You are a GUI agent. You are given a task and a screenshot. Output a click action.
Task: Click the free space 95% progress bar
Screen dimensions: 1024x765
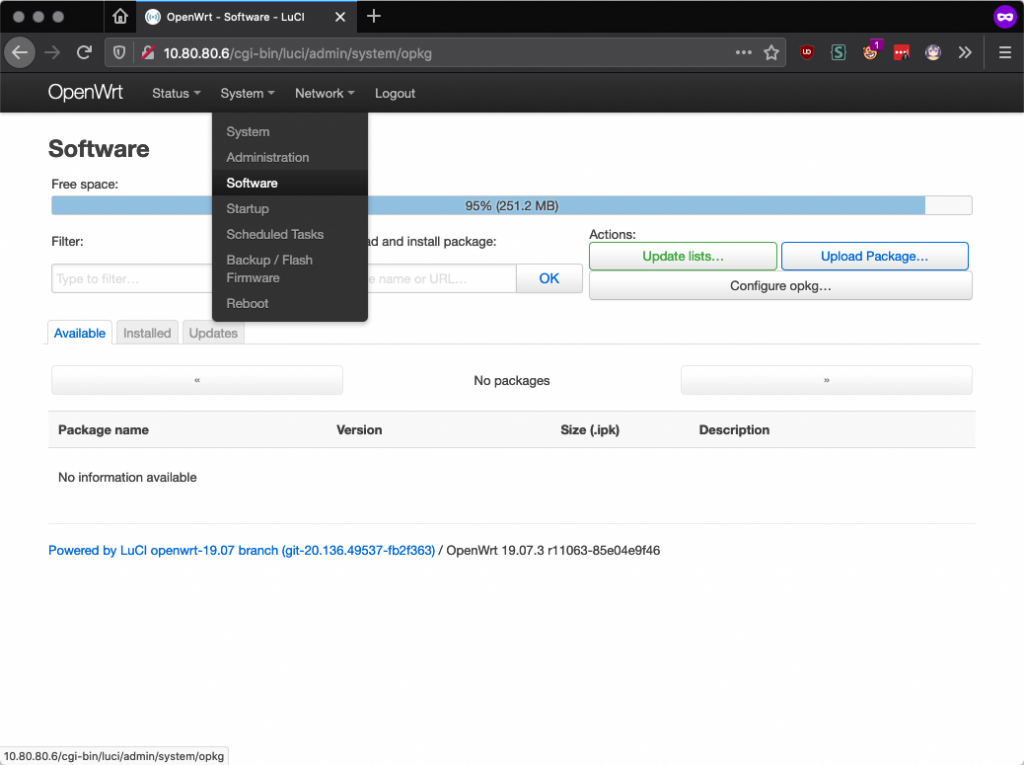pos(511,205)
